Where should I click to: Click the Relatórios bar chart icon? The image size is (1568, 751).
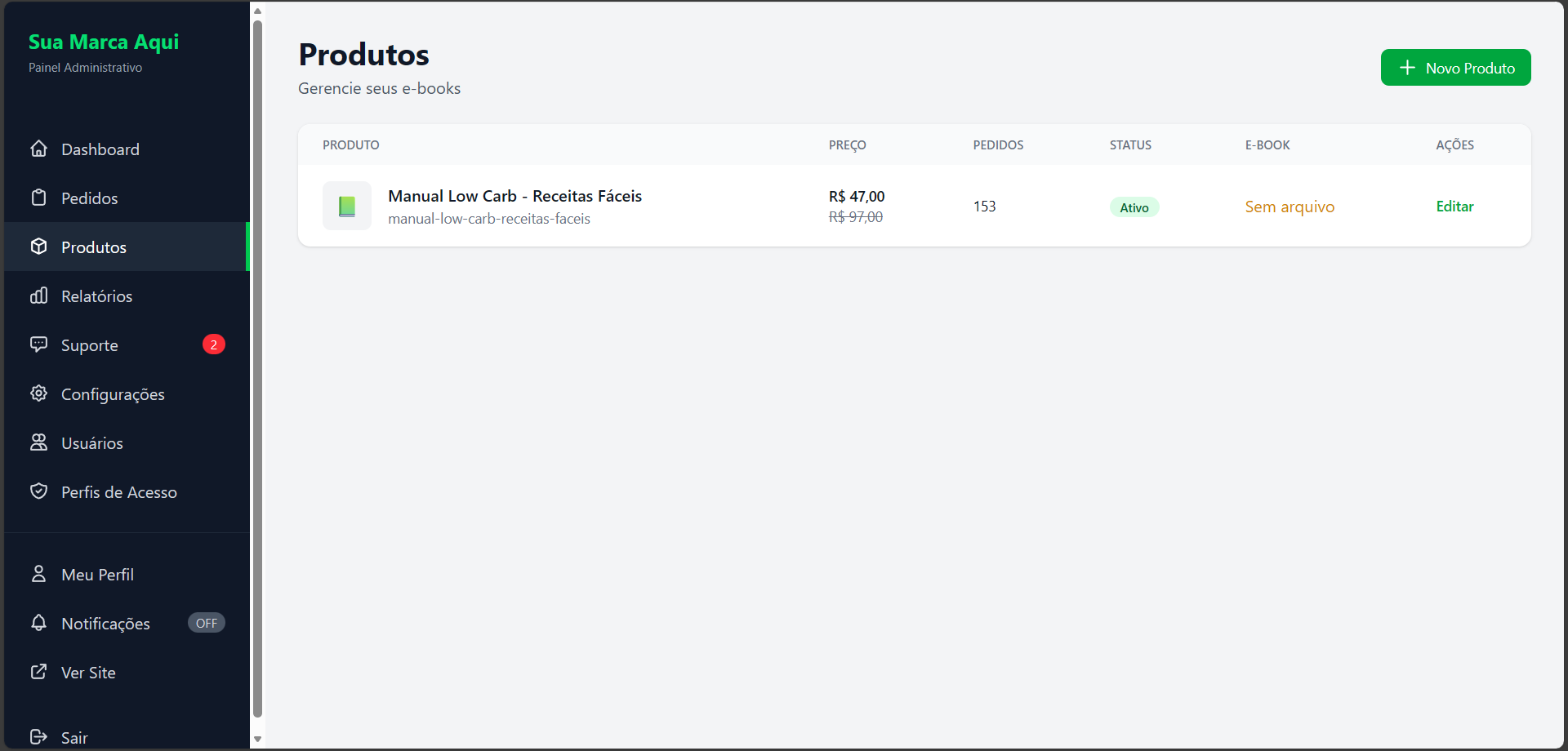click(x=38, y=296)
